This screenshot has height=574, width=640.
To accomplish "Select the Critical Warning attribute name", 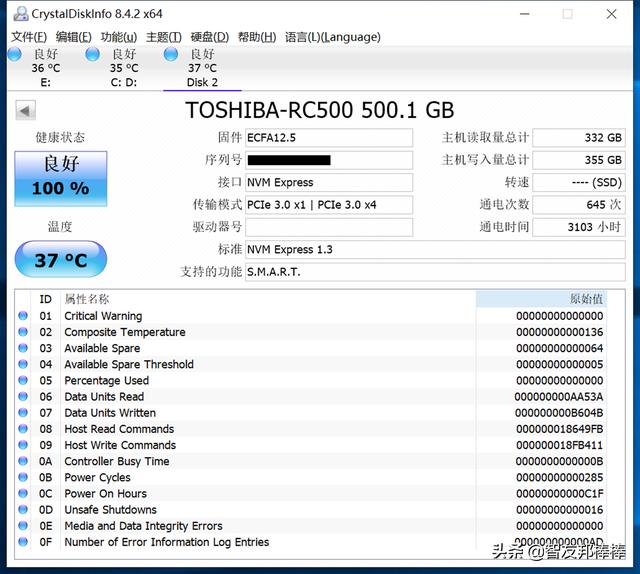I will (x=103, y=316).
